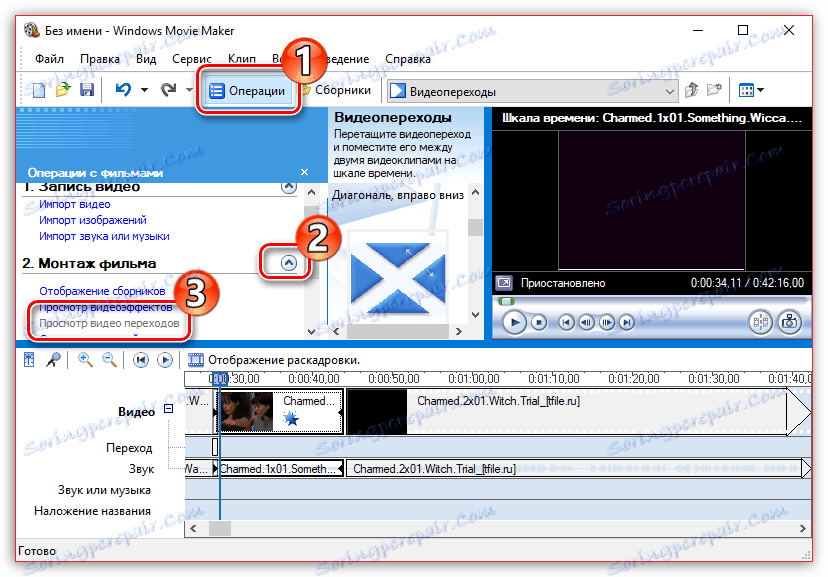Open the Справка menu

407,59
